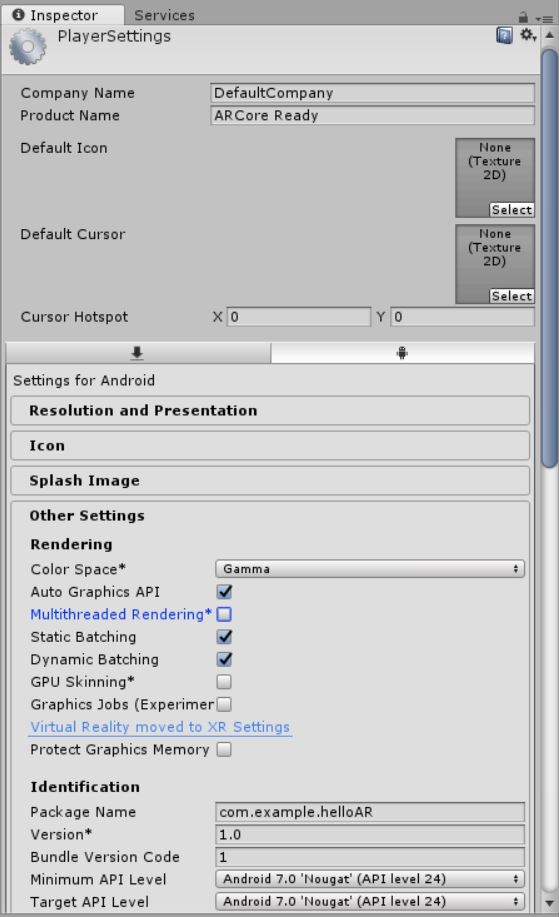
Task: Toggle Auto Graphics API checkbox
Action: tap(224, 592)
